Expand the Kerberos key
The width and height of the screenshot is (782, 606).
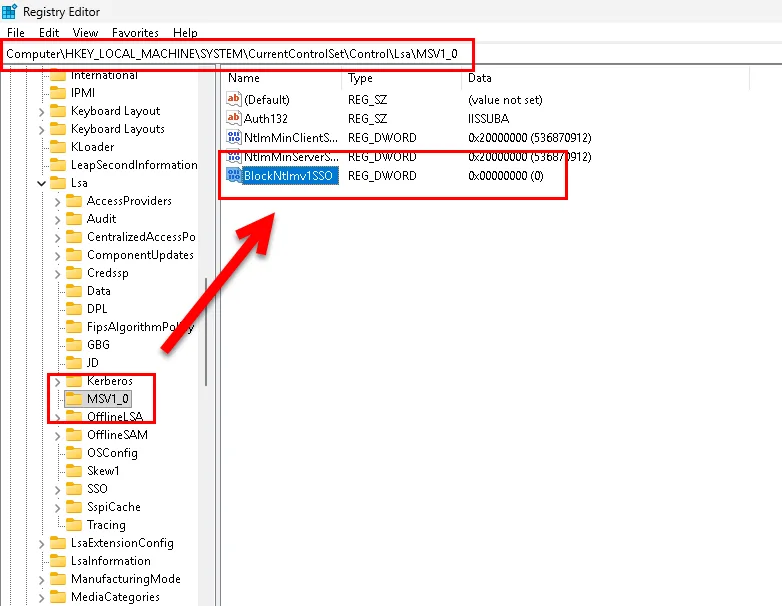(57, 382)
